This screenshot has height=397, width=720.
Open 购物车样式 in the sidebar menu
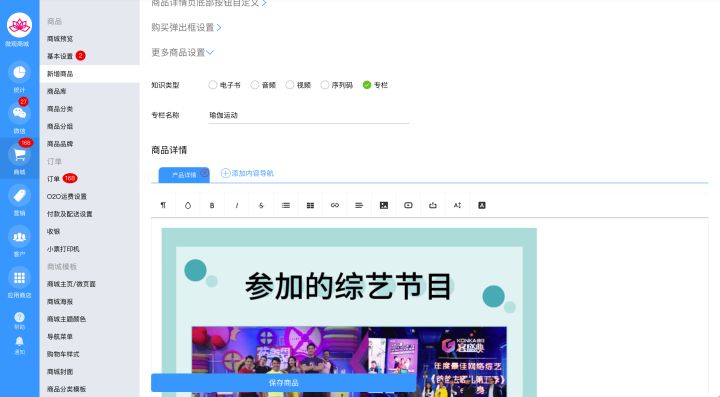click(x=63, y=354)
